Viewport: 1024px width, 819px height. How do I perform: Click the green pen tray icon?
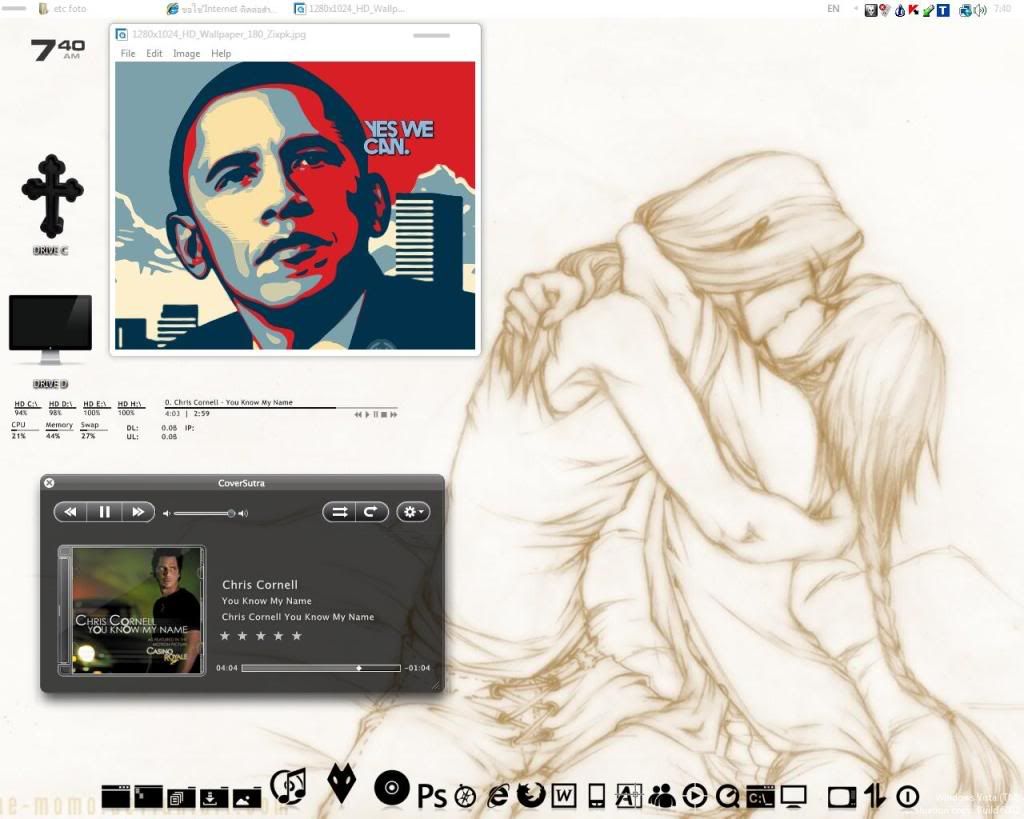[928, 10]
